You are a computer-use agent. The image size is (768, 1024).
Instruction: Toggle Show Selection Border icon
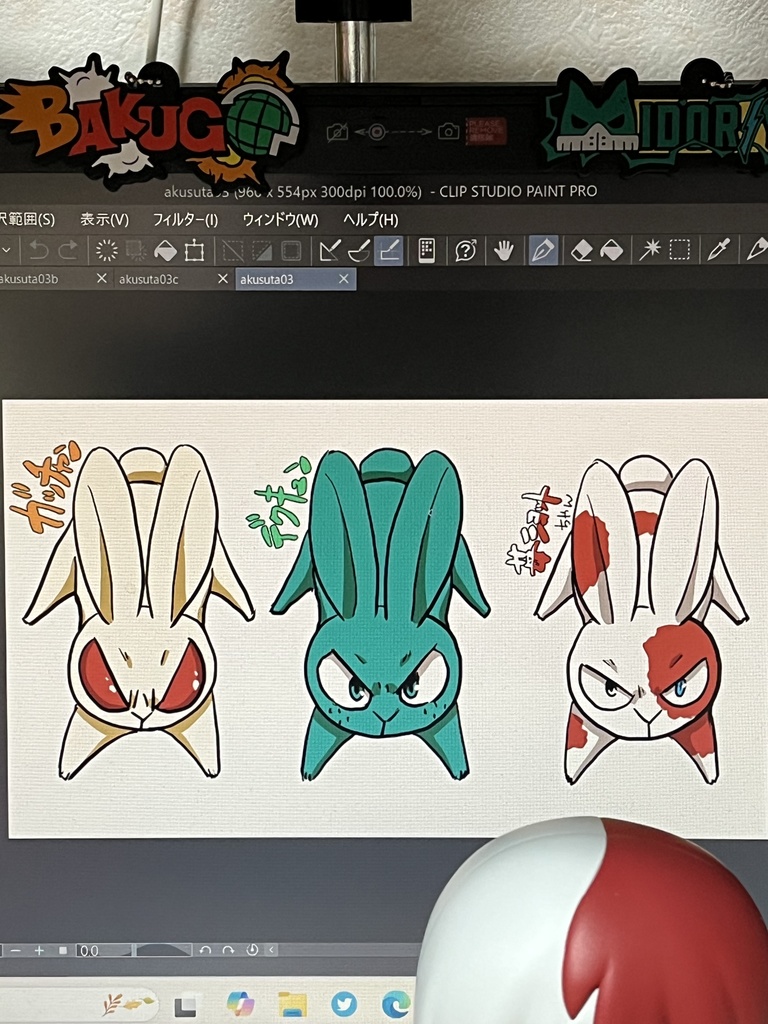tap(291, 251)
